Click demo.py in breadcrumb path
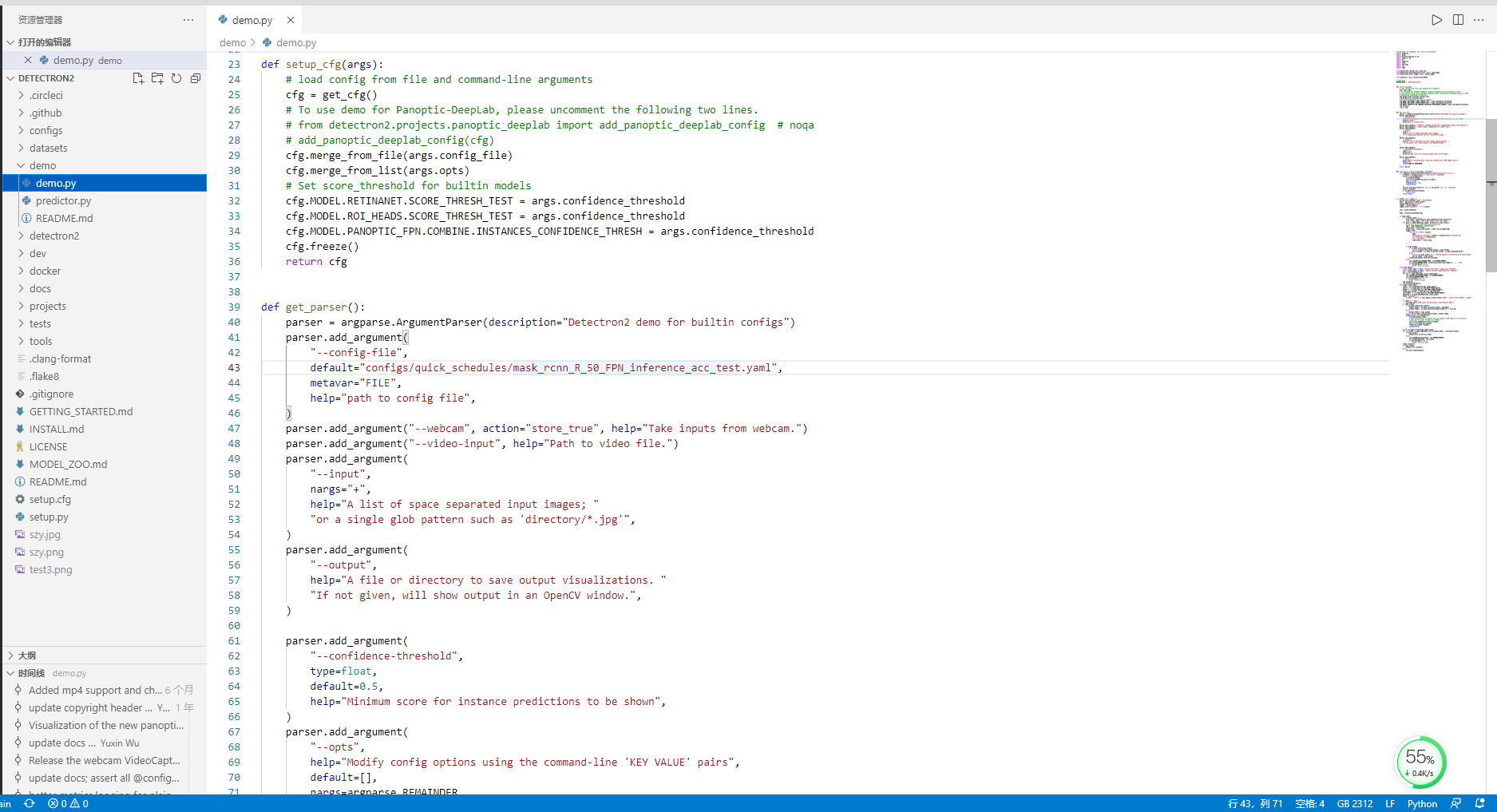 click(x=296, y=42)
